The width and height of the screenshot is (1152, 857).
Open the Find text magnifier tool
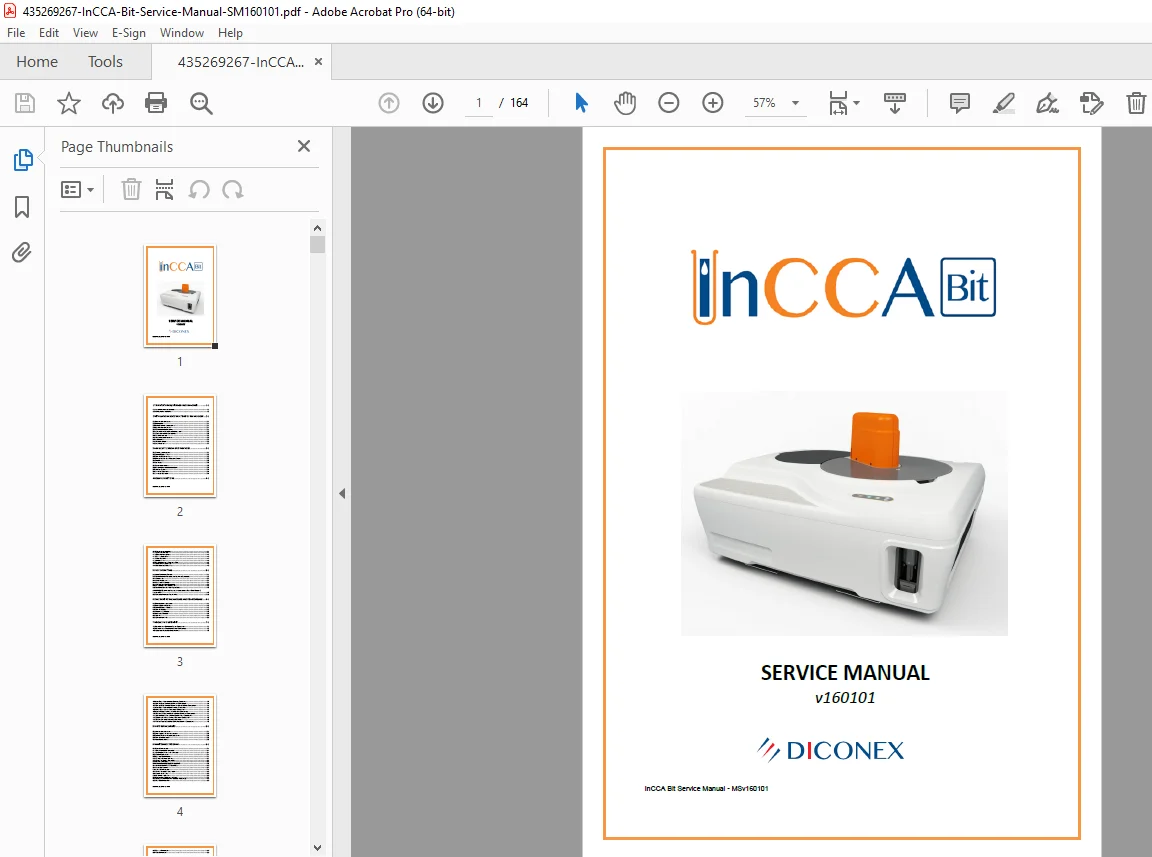coord(201,103)
